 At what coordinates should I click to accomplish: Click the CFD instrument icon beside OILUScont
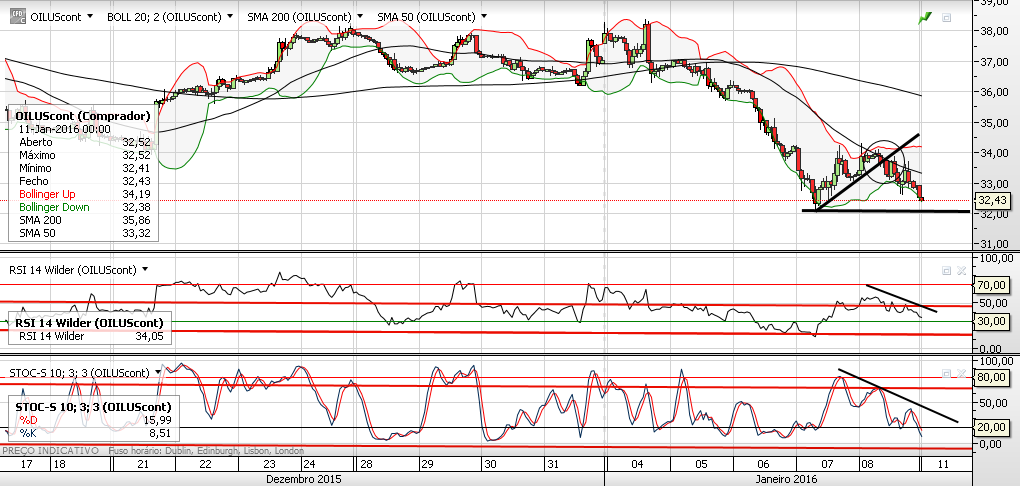[x=18, y=16]
